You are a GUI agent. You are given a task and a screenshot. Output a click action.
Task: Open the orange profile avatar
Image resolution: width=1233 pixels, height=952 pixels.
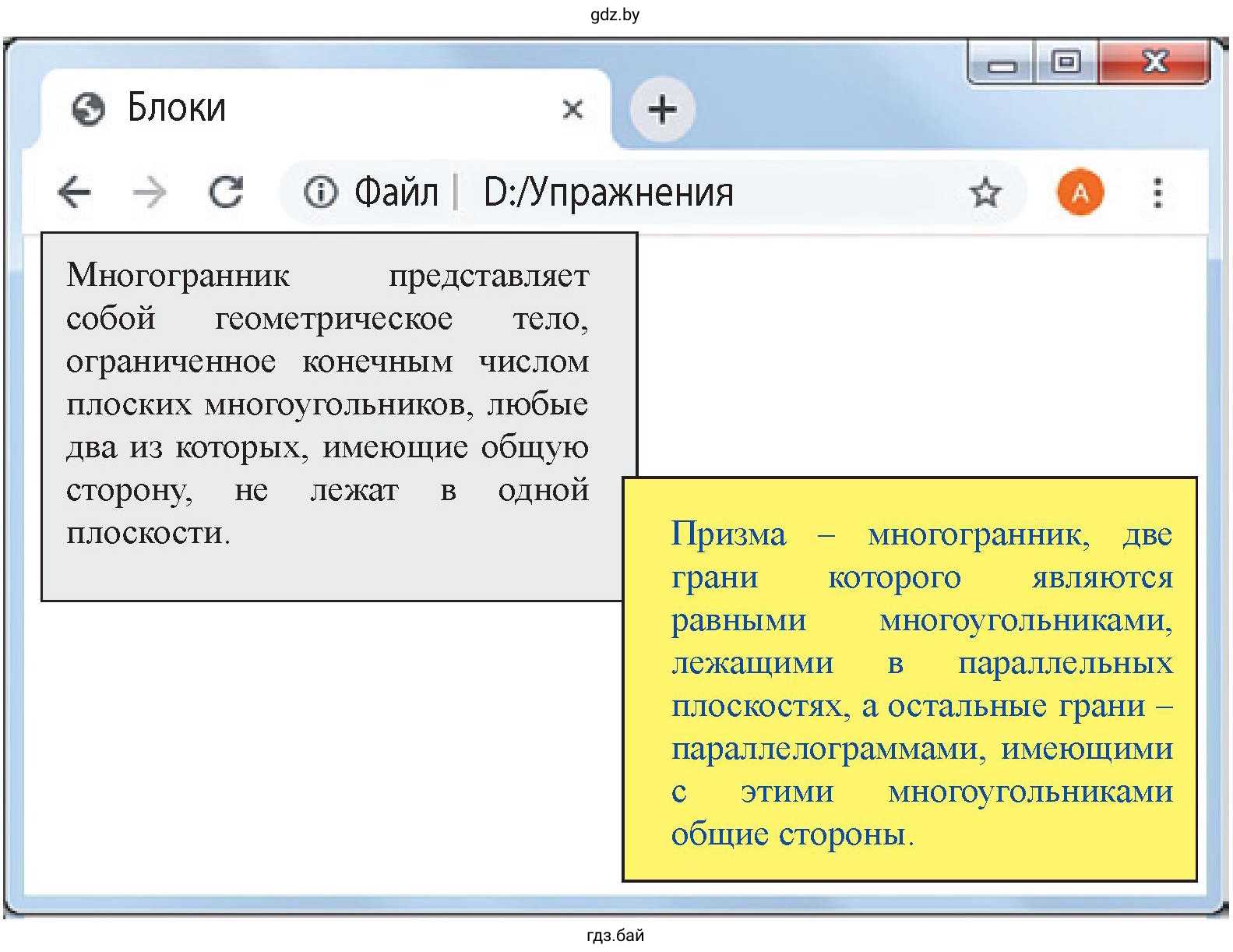[x=1080, y=192]
